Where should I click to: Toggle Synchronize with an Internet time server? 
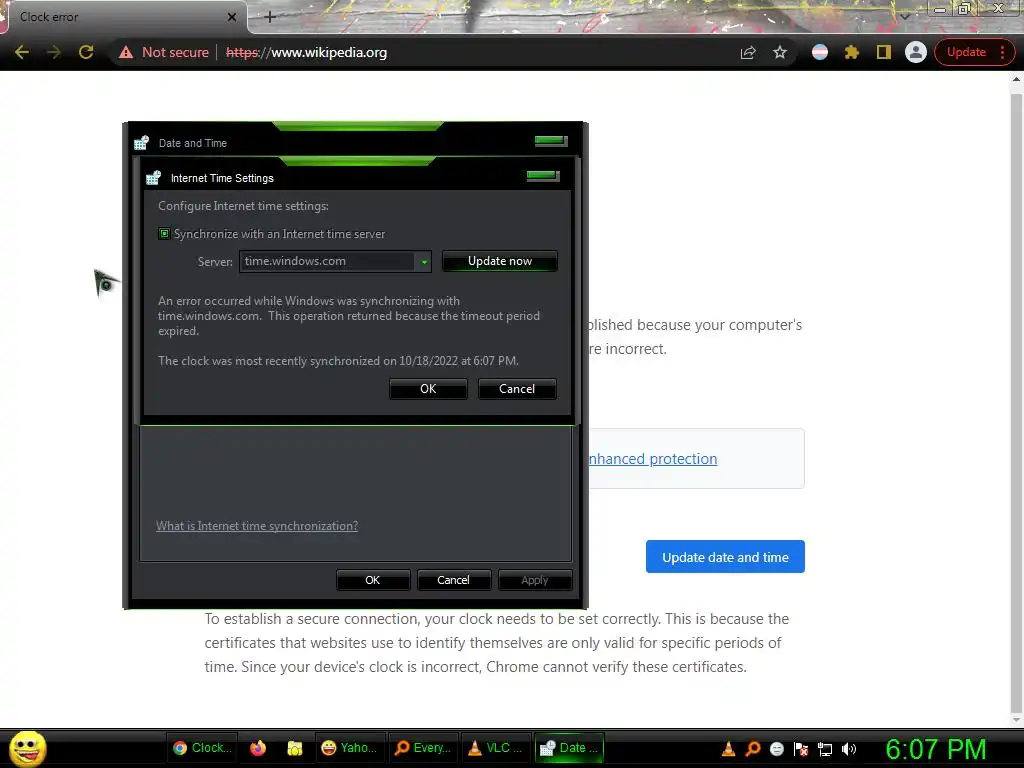click(165, 234)
